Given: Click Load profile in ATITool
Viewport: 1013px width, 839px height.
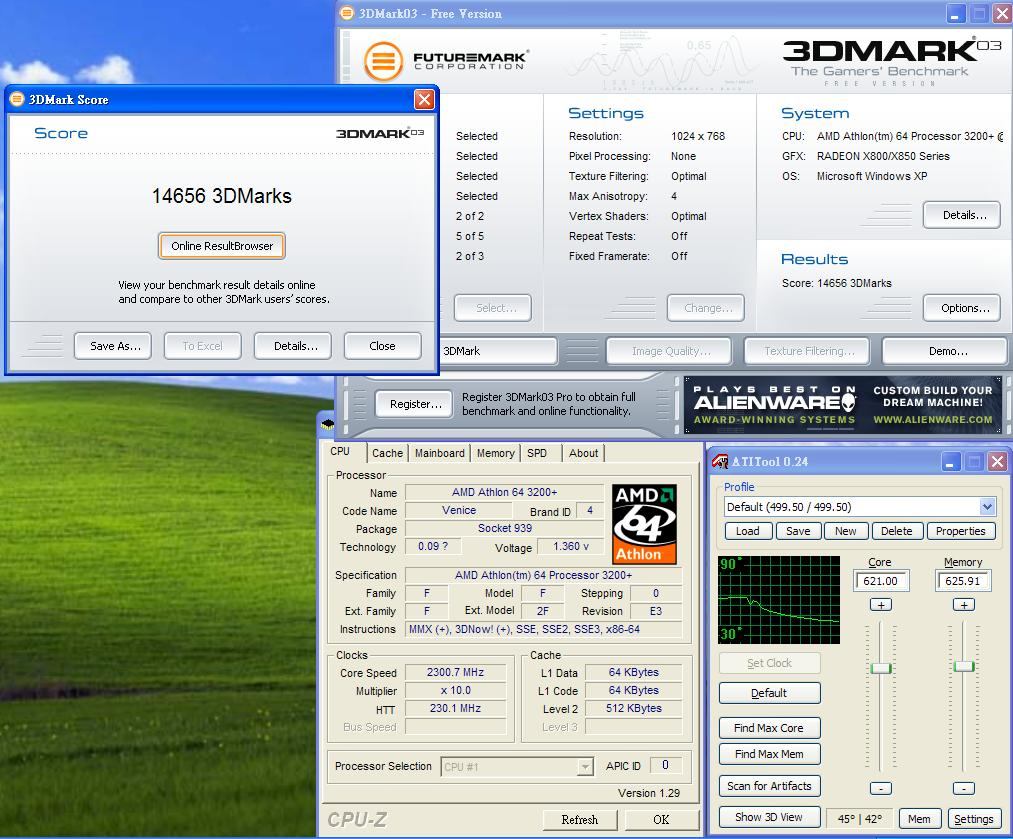Looking at the screenshot, I should [x=747, y=531].
